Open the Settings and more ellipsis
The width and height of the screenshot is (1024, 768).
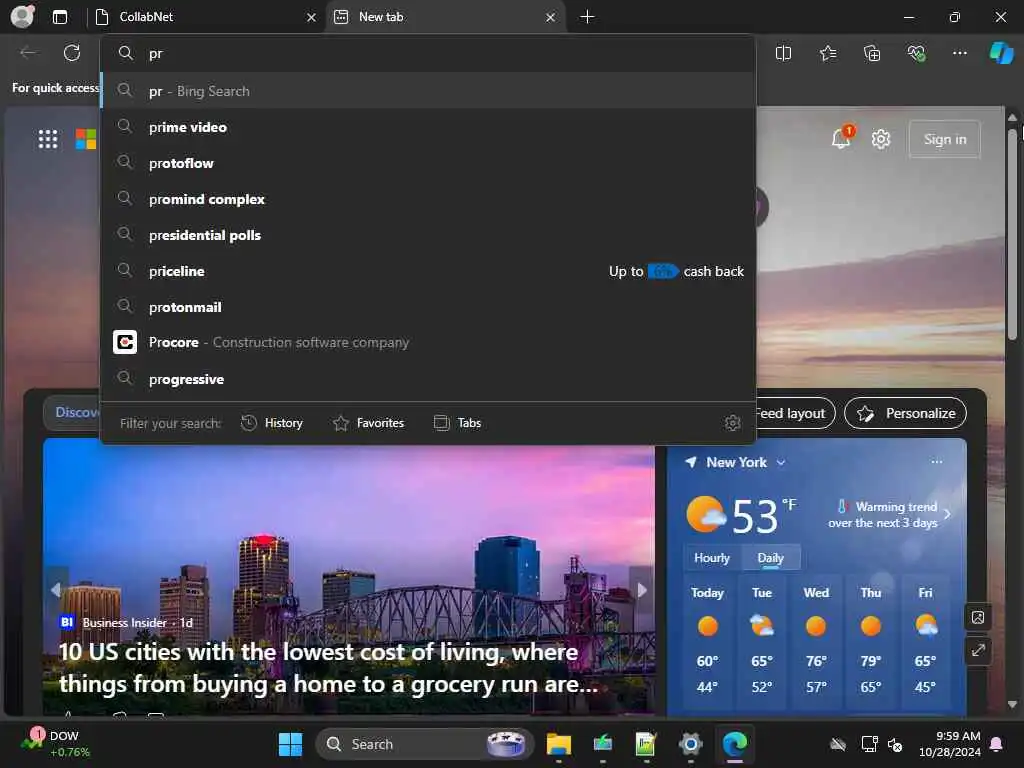[x=959, y=53]
